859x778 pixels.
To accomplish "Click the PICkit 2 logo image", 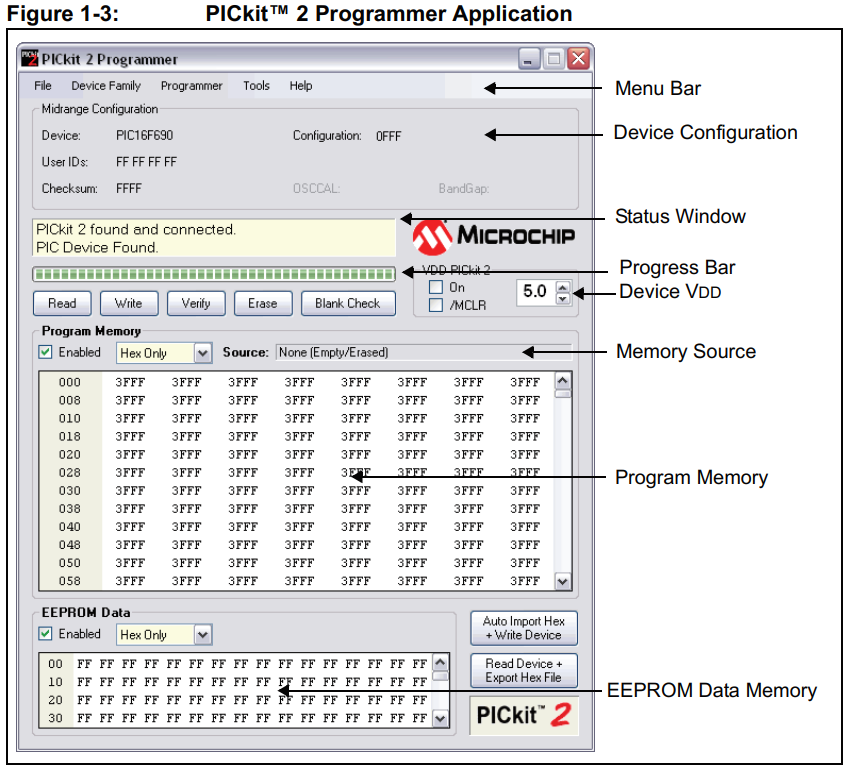I will coord(524,715).
